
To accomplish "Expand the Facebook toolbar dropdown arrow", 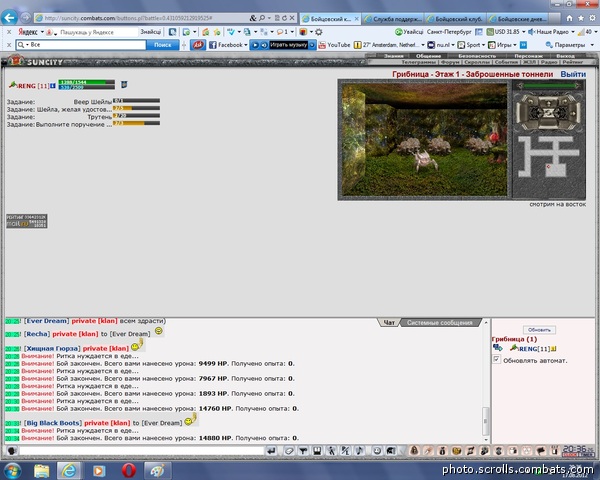I will point(246,45).
